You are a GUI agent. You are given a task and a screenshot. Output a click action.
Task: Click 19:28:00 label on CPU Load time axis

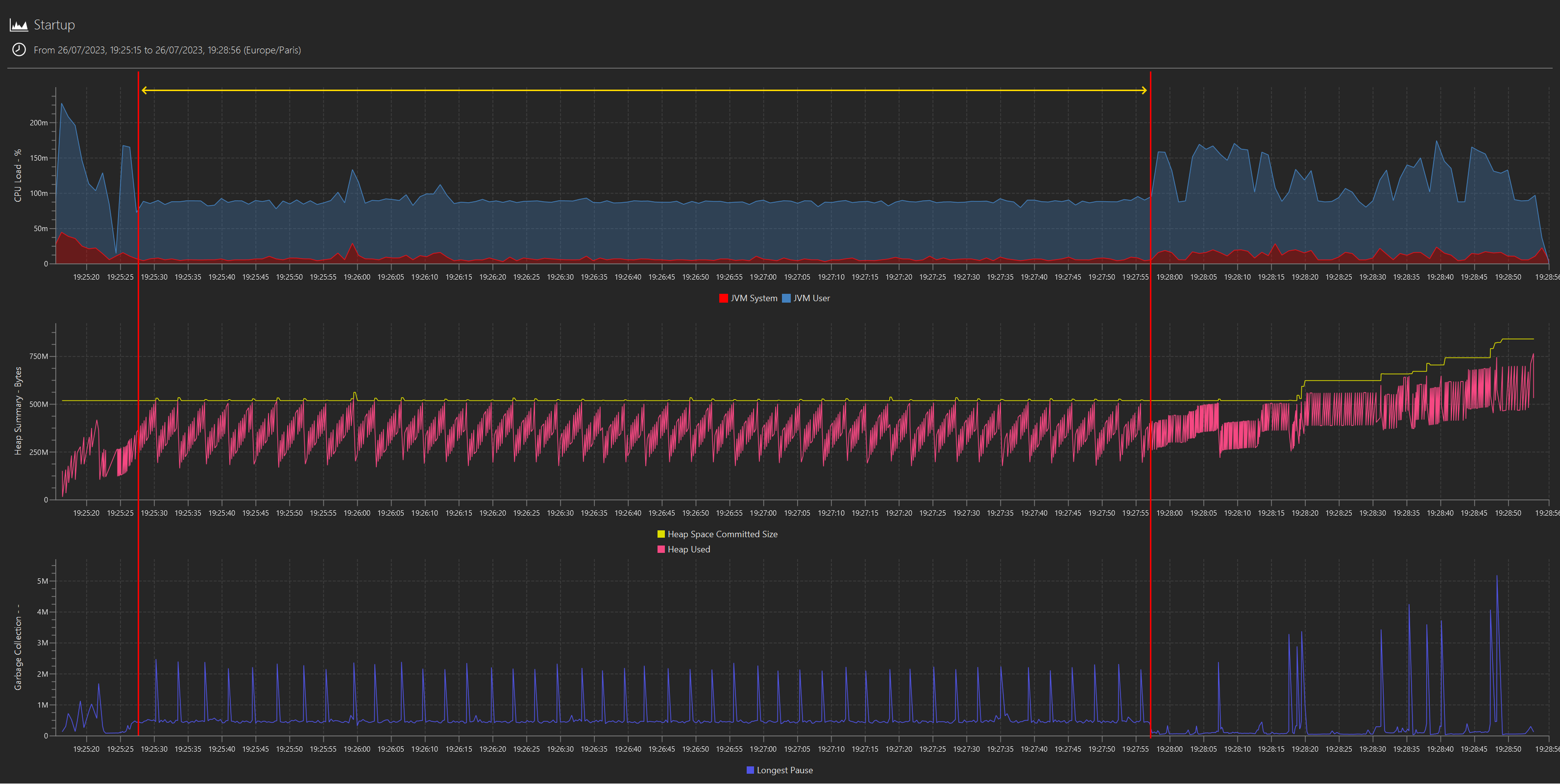click(x=1170, y=277)
